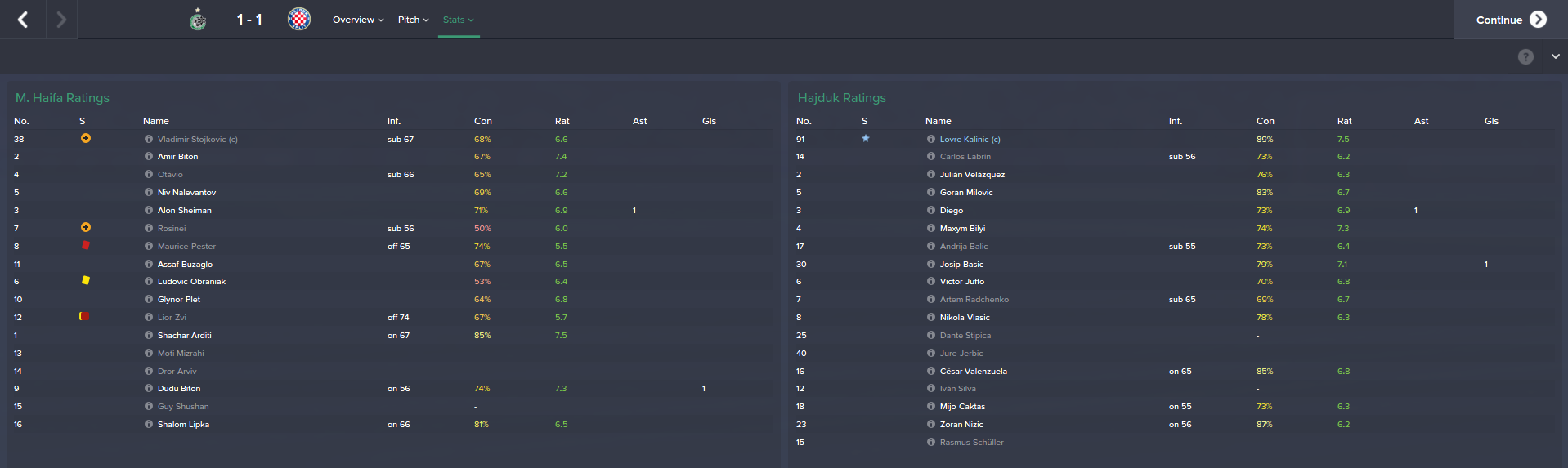Viewport: 1568px width, 468px height.
Task: Expand the Overview dropdown menu
Action: click(358, 20)
